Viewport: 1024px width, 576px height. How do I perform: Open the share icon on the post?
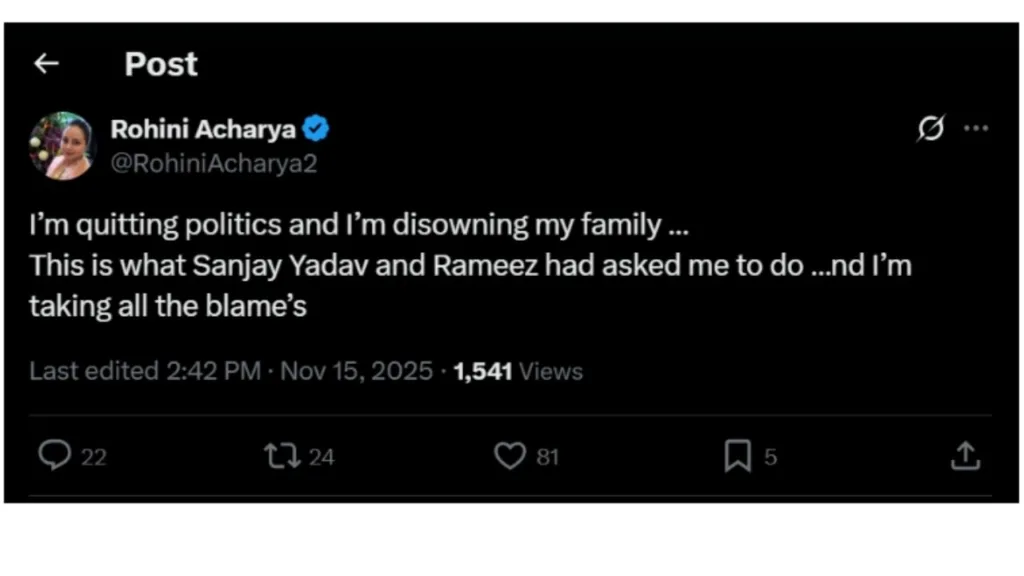point(965,456)
